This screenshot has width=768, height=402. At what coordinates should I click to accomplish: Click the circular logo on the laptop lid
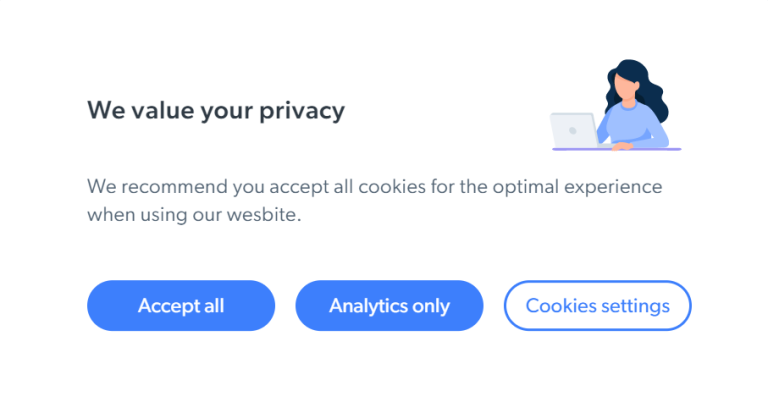pos(571,130)
